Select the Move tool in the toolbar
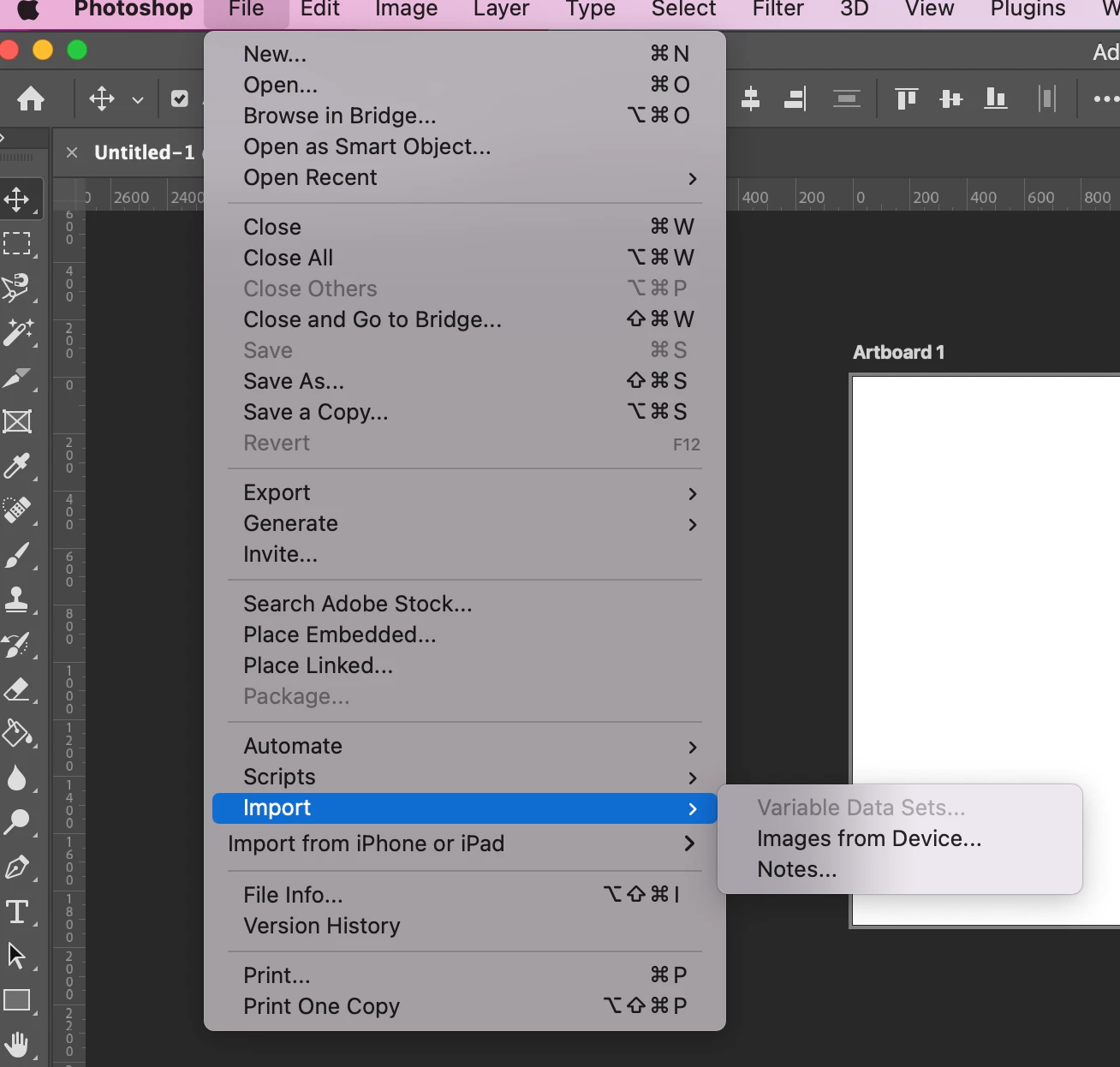This screenshot has width=1120, height=1067. click(x=17, y=200)
